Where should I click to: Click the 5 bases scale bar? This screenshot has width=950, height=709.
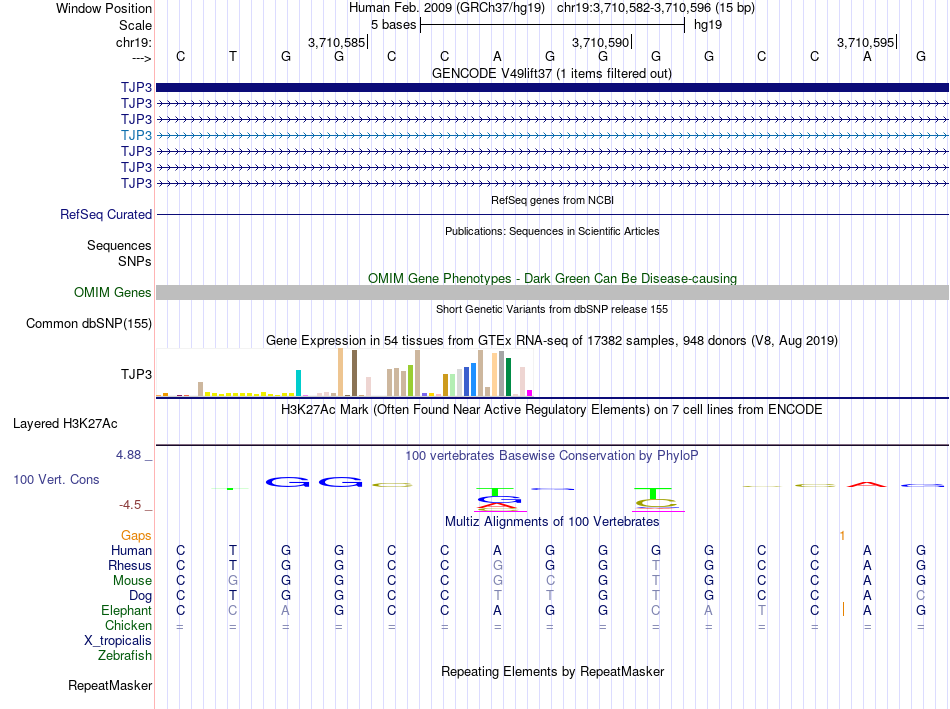tap(552, 25)
